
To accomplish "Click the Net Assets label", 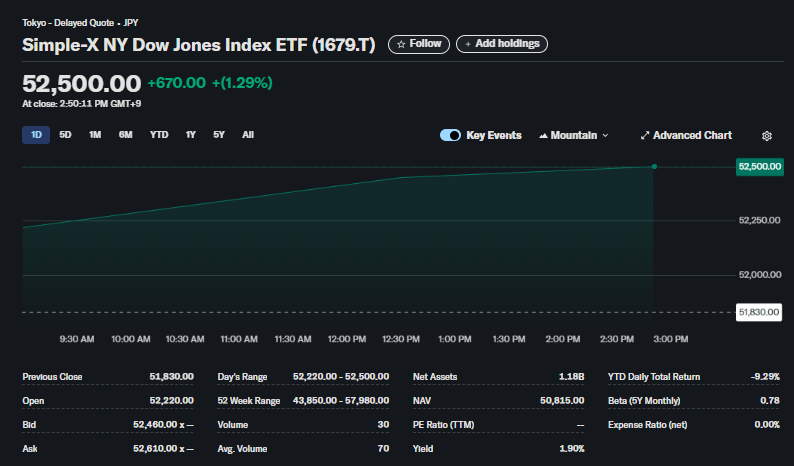I will coord(435,377).
